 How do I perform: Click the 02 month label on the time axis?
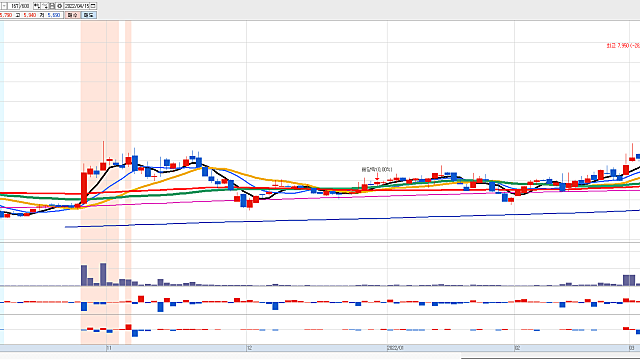click(517, 348)
